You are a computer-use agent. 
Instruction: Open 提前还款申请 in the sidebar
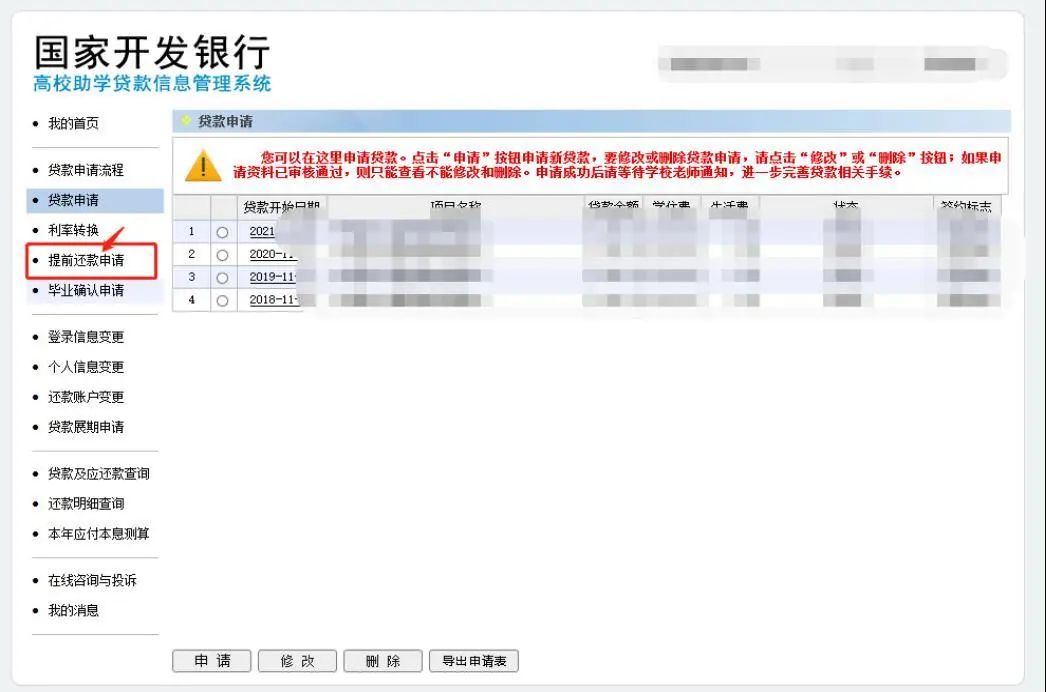(x=86, y=261)
